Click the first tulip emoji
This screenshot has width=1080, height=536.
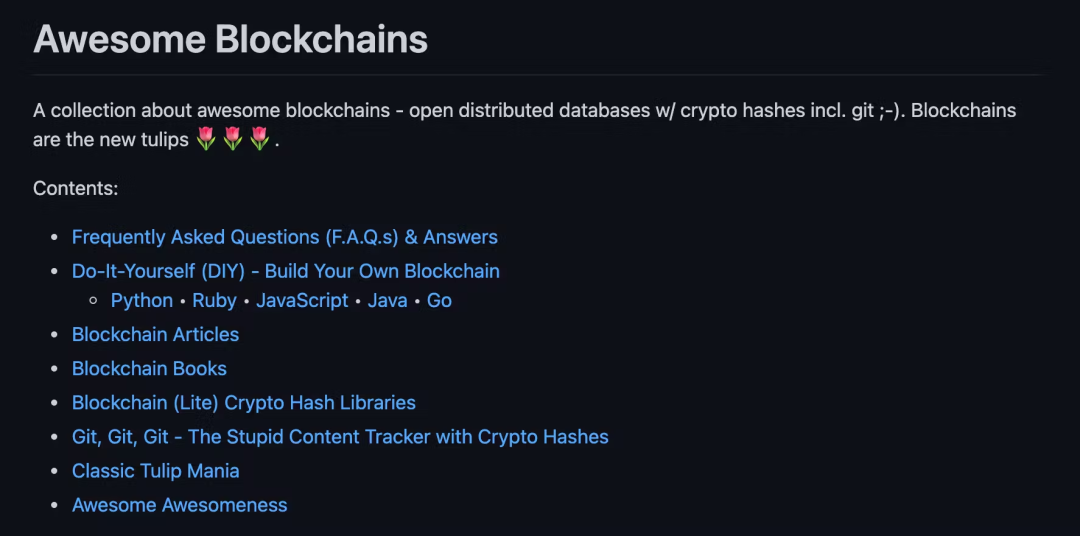[x=206, y=139]
